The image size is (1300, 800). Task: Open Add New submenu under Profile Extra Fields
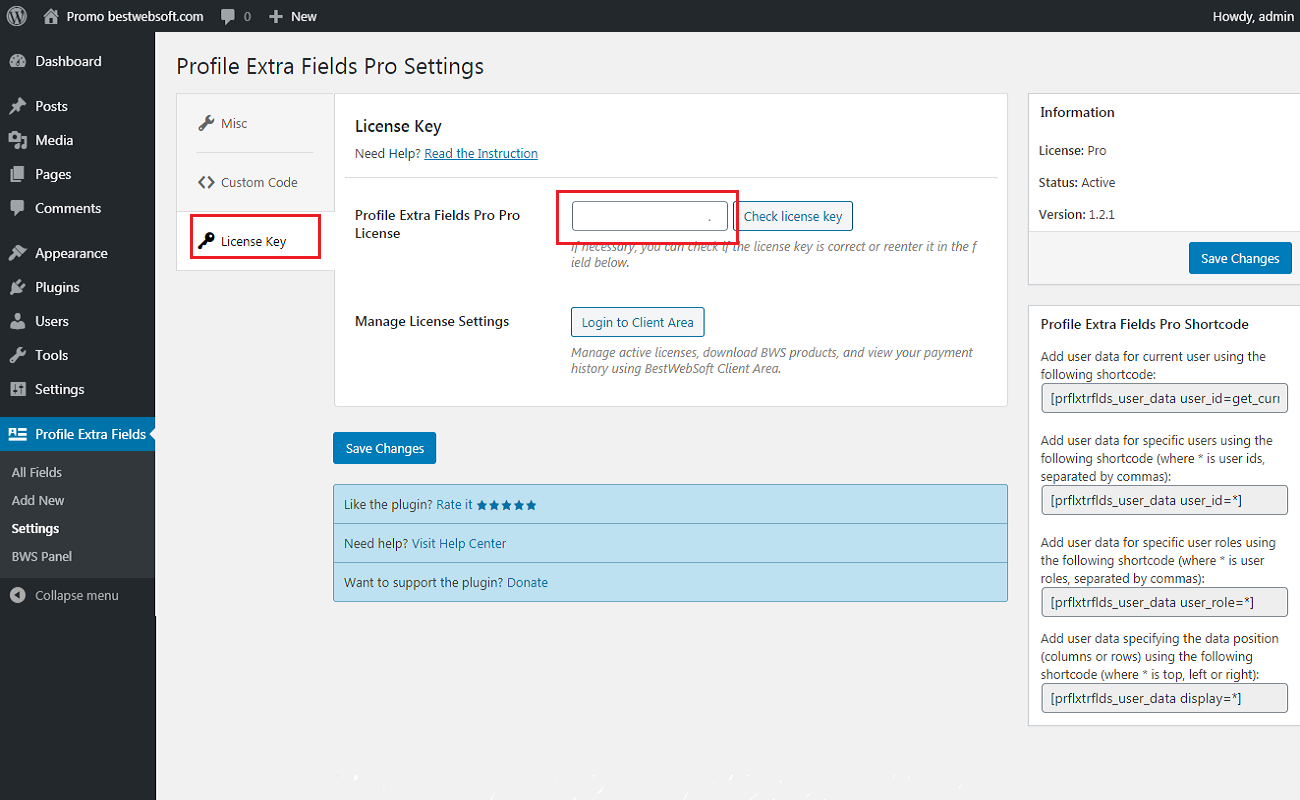(38, 500)
